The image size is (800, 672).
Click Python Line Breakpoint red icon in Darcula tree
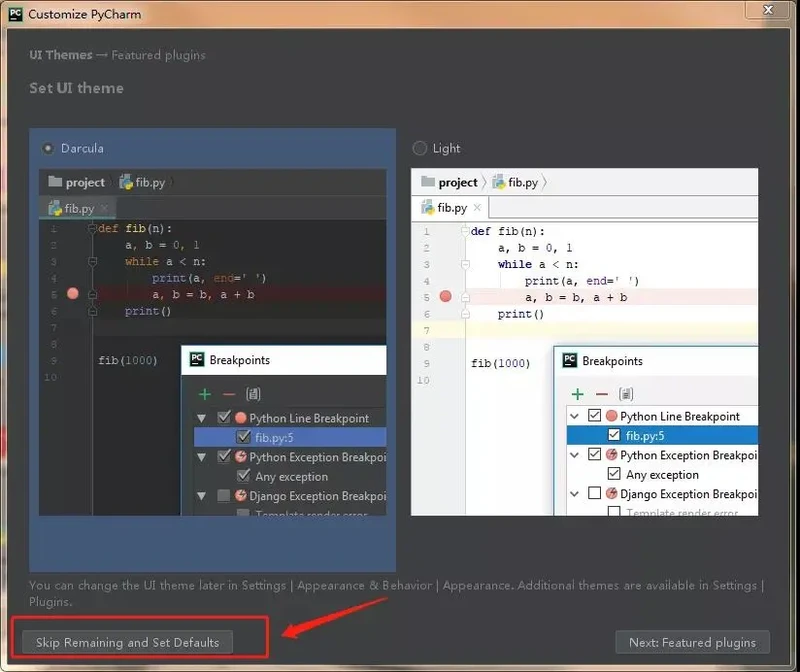(x=241, y=418)
